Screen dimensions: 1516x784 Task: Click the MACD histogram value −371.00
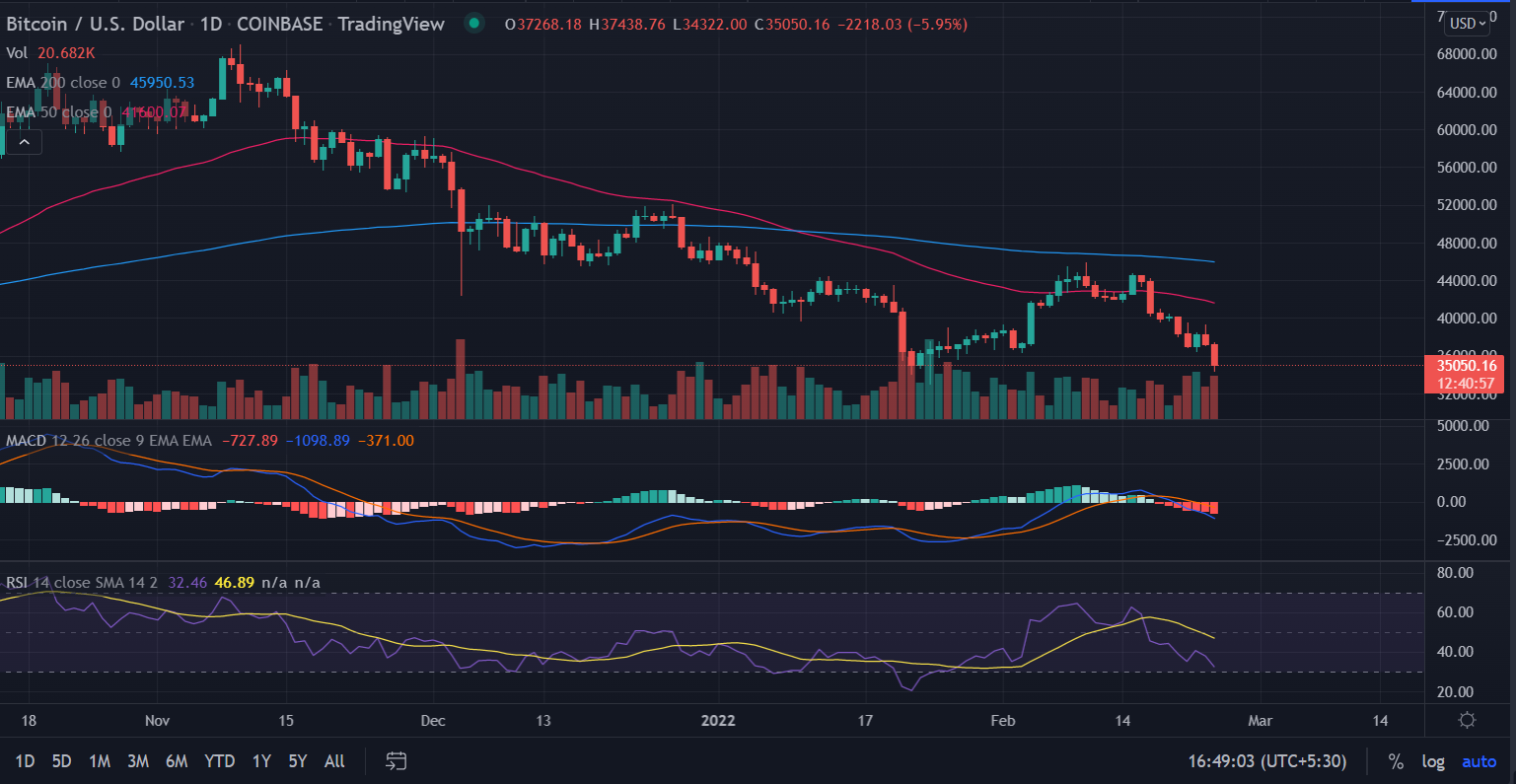pos(386,441)
